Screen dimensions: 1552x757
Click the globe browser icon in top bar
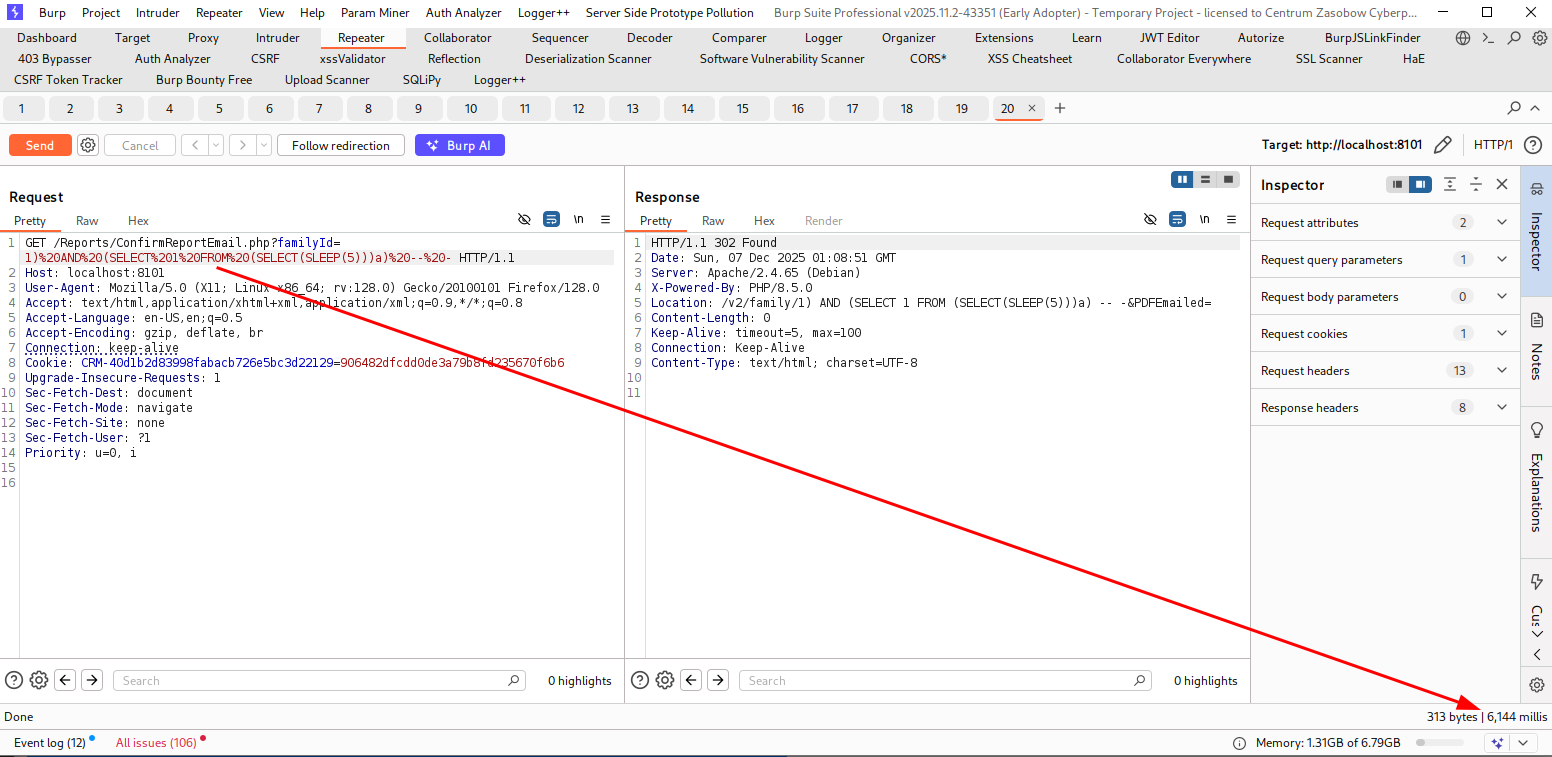coord(1463,38)
